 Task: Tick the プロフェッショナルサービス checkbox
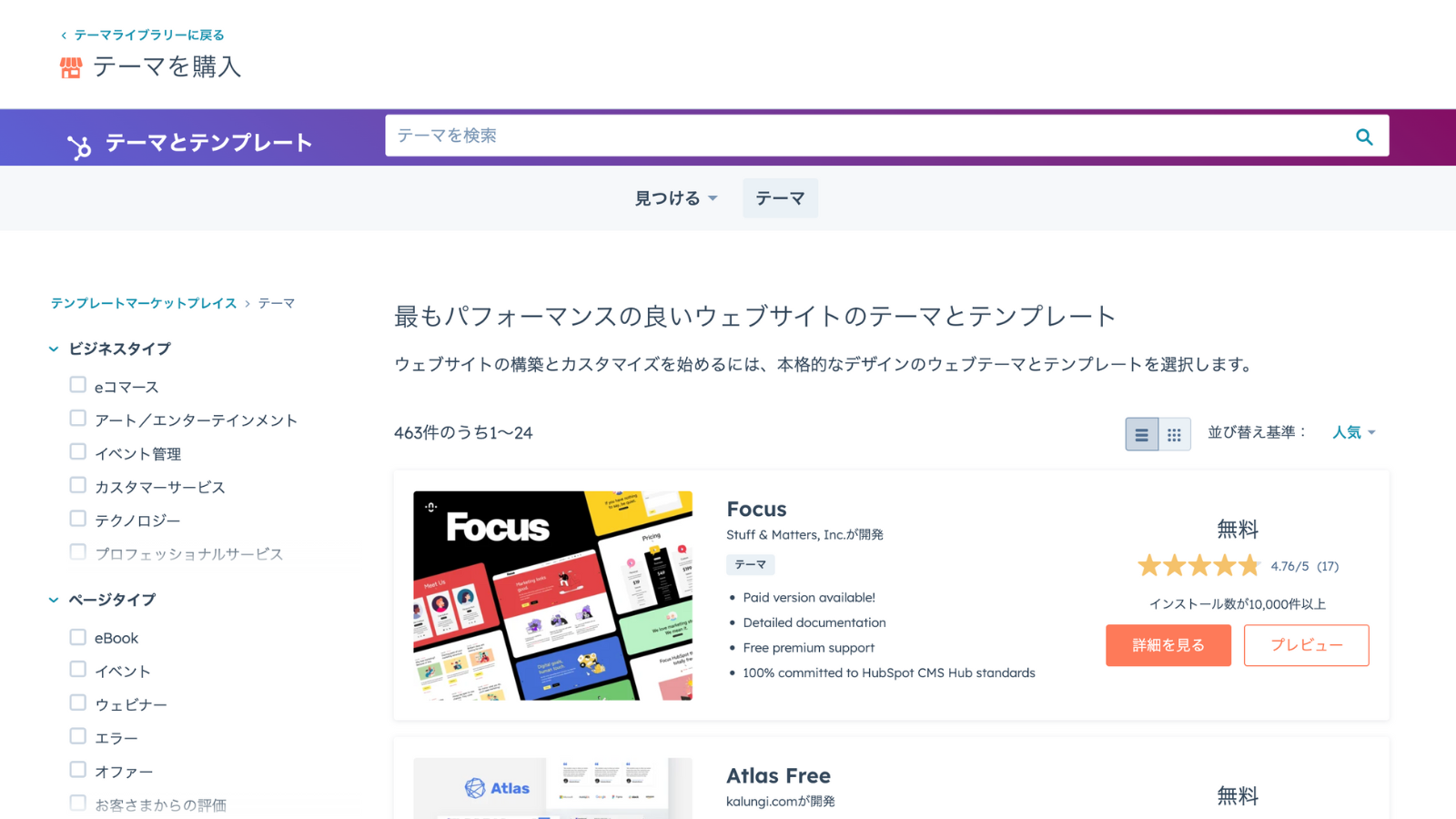(x=78, y=552)
